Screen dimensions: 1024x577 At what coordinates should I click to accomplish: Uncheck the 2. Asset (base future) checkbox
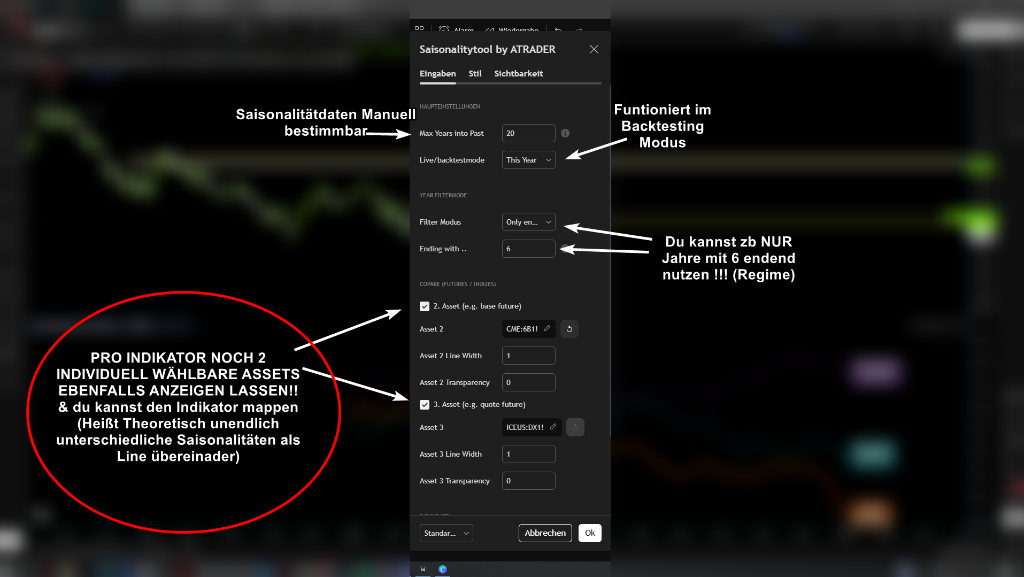[x=425, y=306]
